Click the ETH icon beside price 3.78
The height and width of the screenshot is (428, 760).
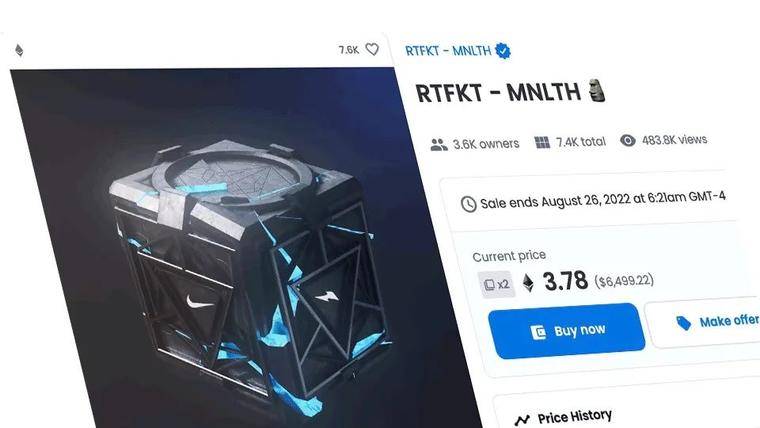528,283
